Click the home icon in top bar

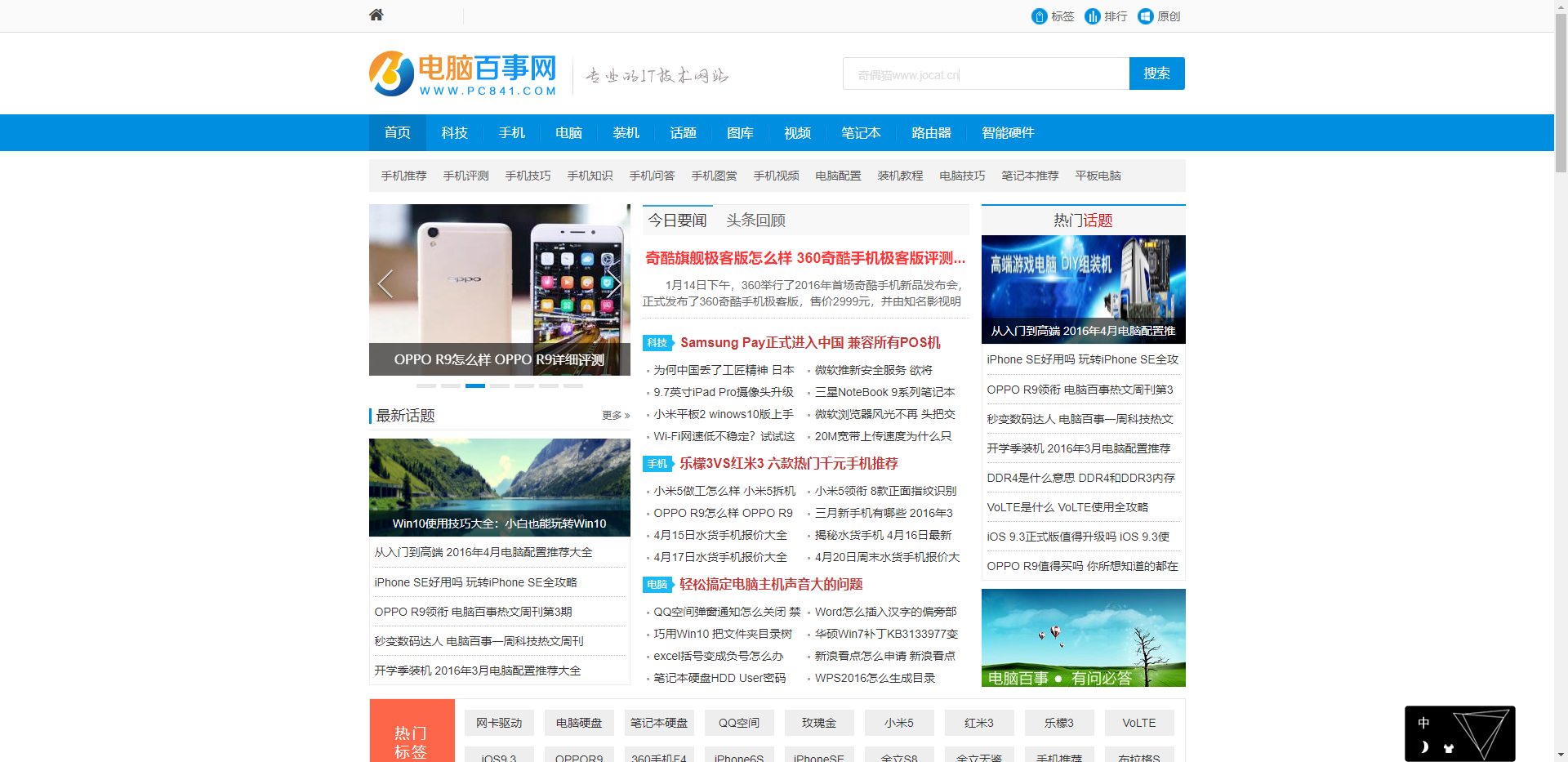click(376, 15)
